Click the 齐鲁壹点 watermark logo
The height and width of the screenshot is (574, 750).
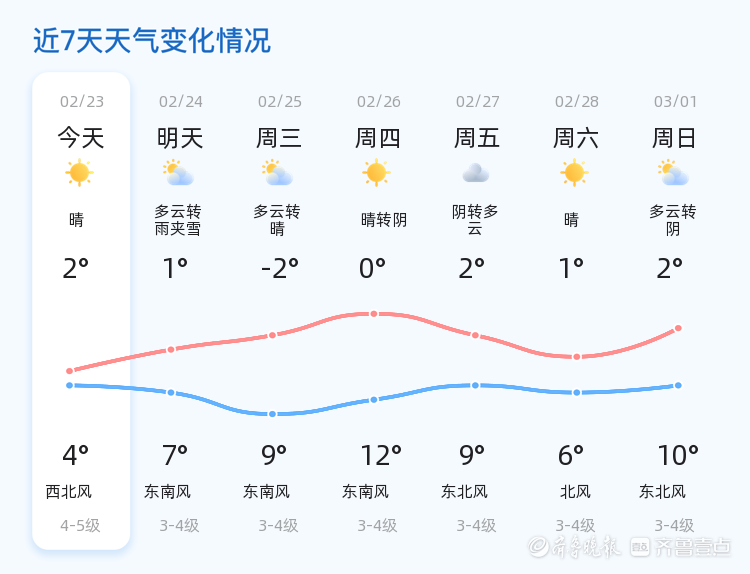click(x=692, y=546)
